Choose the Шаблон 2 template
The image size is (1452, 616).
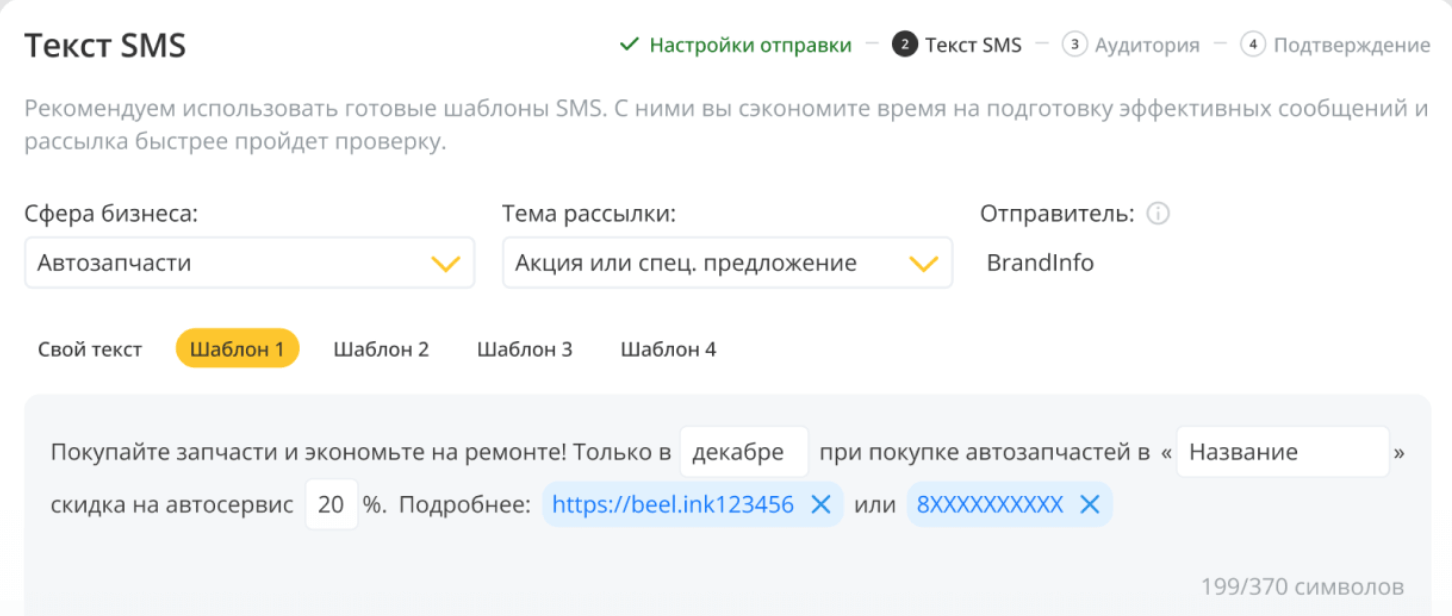click(x=381, y=349)
